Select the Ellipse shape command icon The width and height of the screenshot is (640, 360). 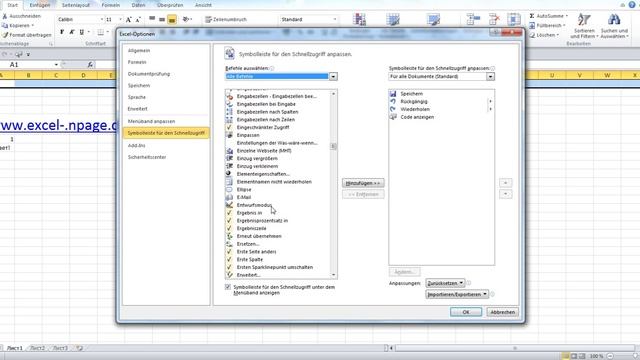click(229, 189)
